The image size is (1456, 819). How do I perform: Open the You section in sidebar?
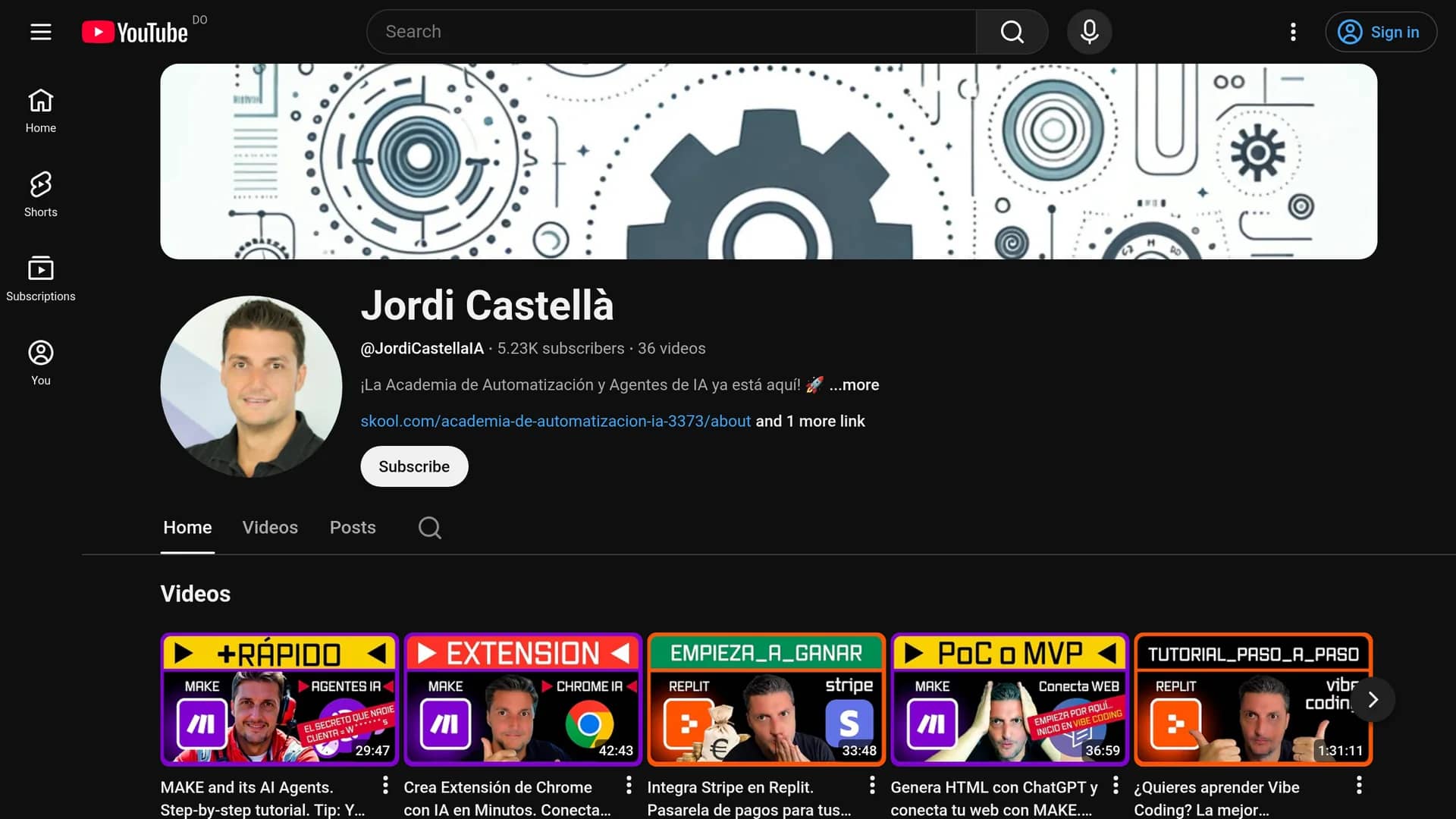[41, 363]
